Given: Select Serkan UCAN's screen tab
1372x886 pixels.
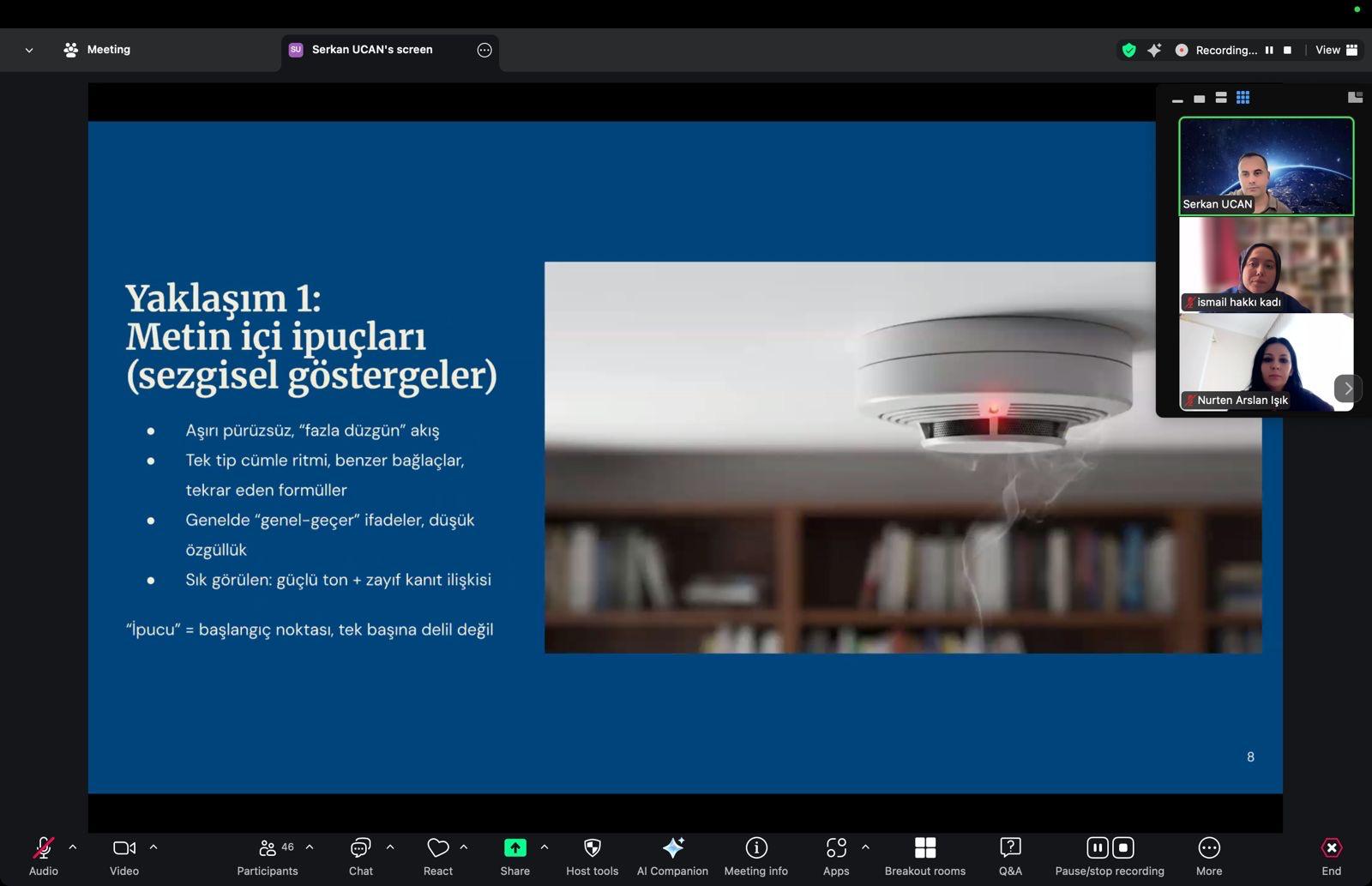Looking at the screenshot, I should coord(372,50).
